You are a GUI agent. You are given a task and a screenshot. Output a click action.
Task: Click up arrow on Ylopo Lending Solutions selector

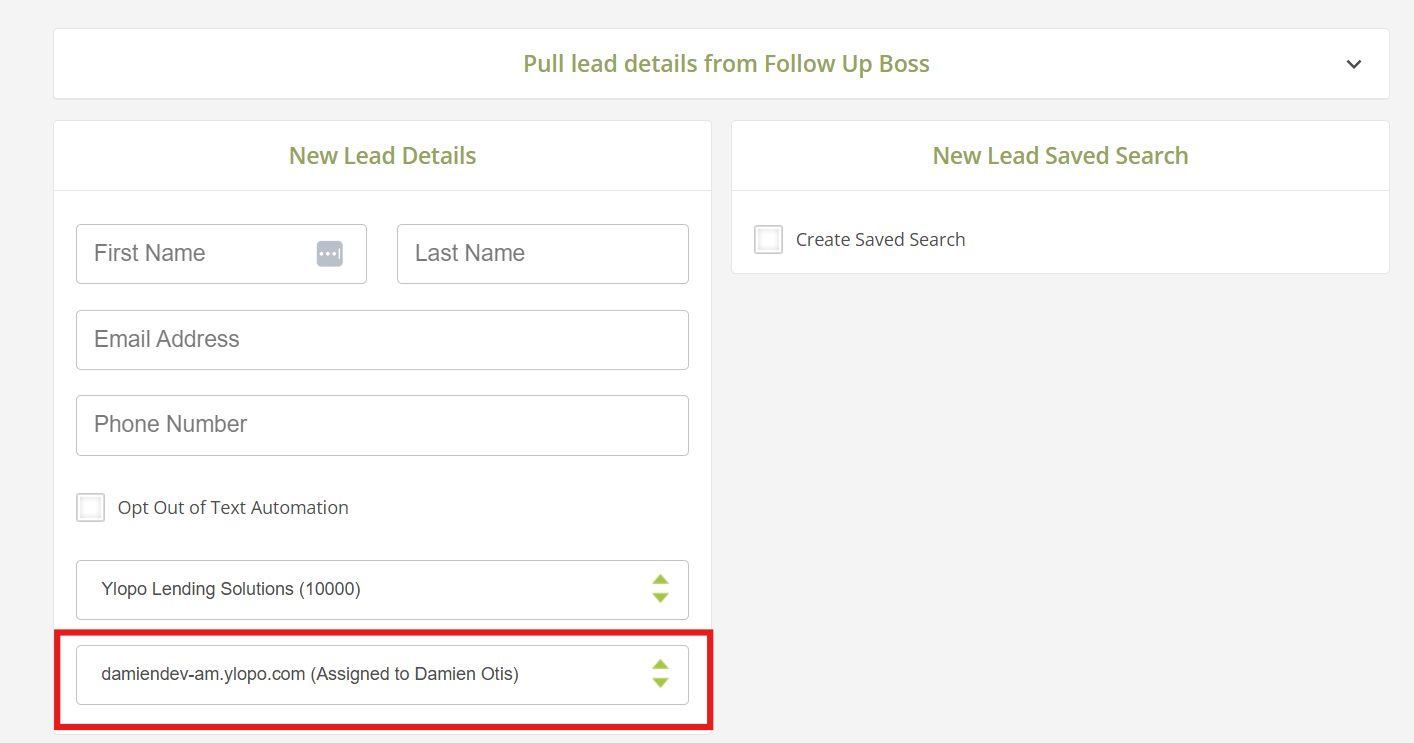click(660, 580)
